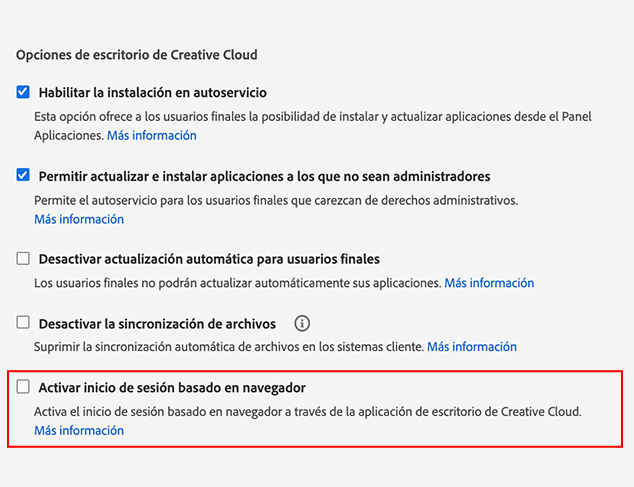This screenshot has height=487, width=634.
Task: Click the 'Los usuarios finales no podrán actualizar' description
Action: coord(237,283)
